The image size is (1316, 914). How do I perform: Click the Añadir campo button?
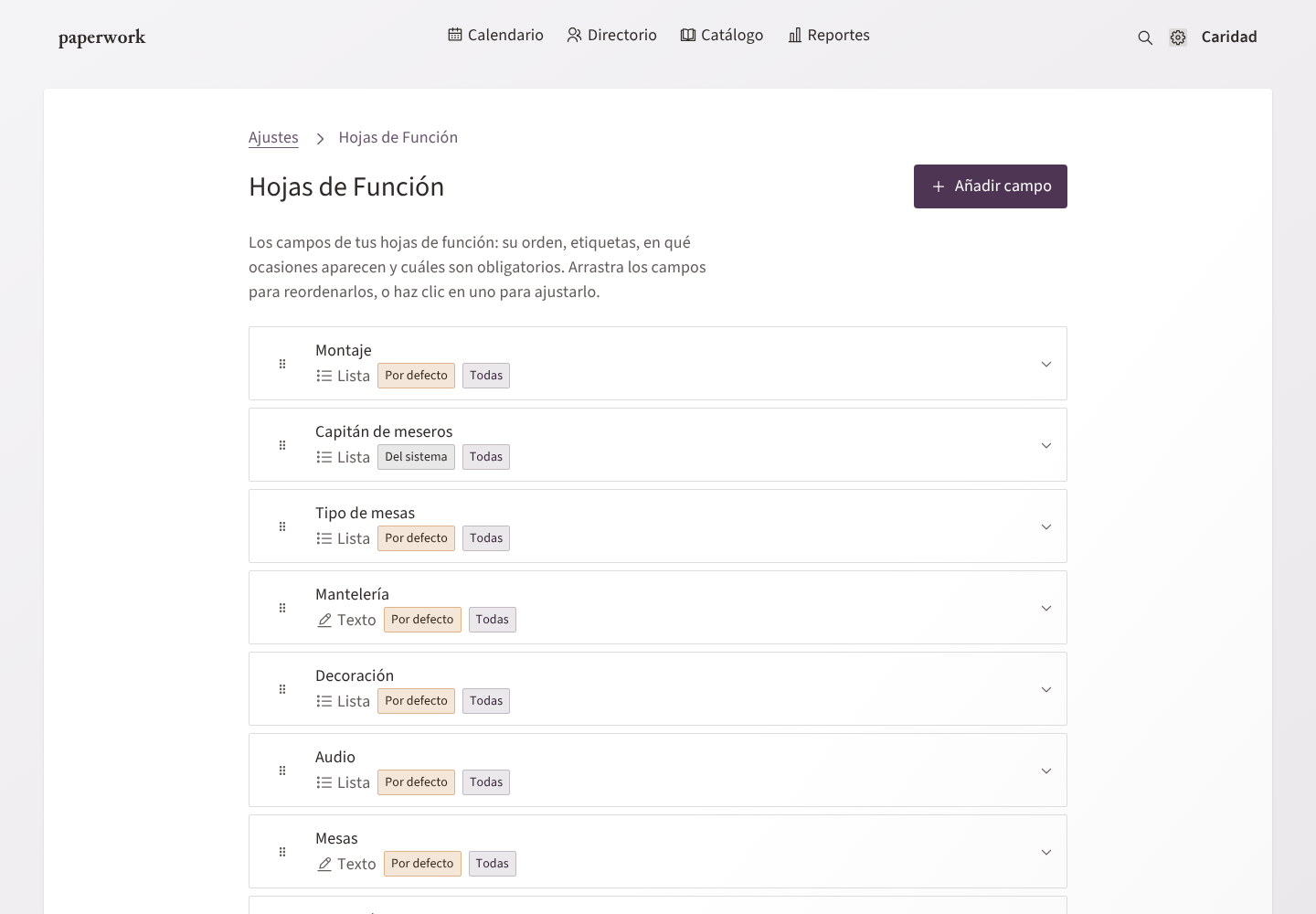point(991,186)
